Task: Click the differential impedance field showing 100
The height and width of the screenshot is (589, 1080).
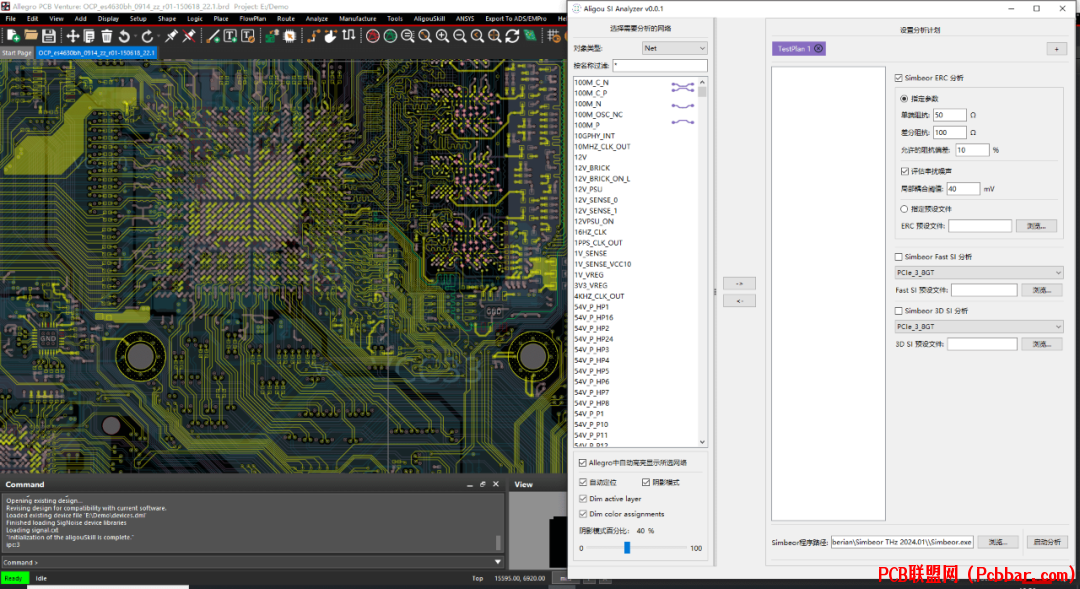Action: [950, 132]
